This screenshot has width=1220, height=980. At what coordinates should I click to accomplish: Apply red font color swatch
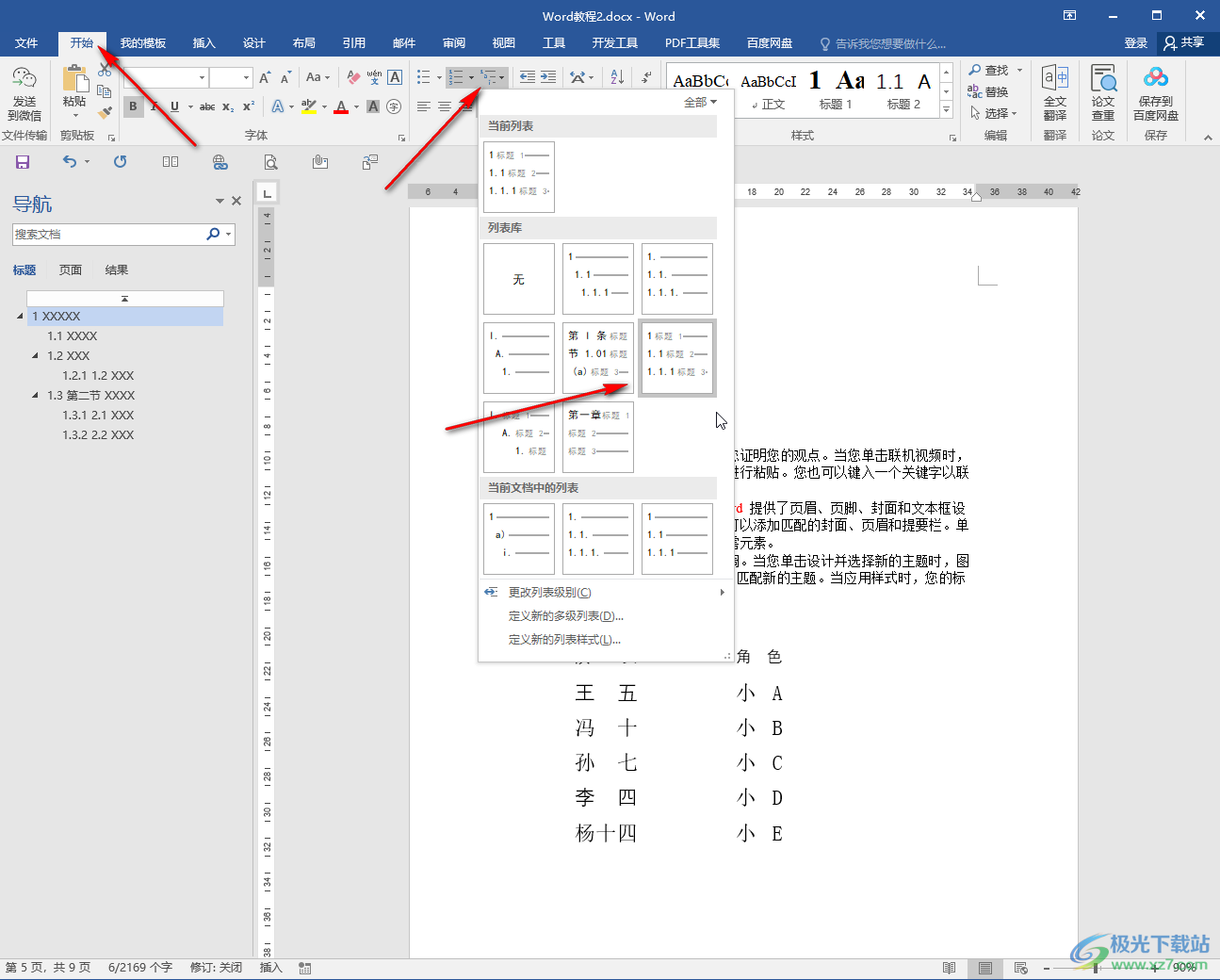pos(341,106)
